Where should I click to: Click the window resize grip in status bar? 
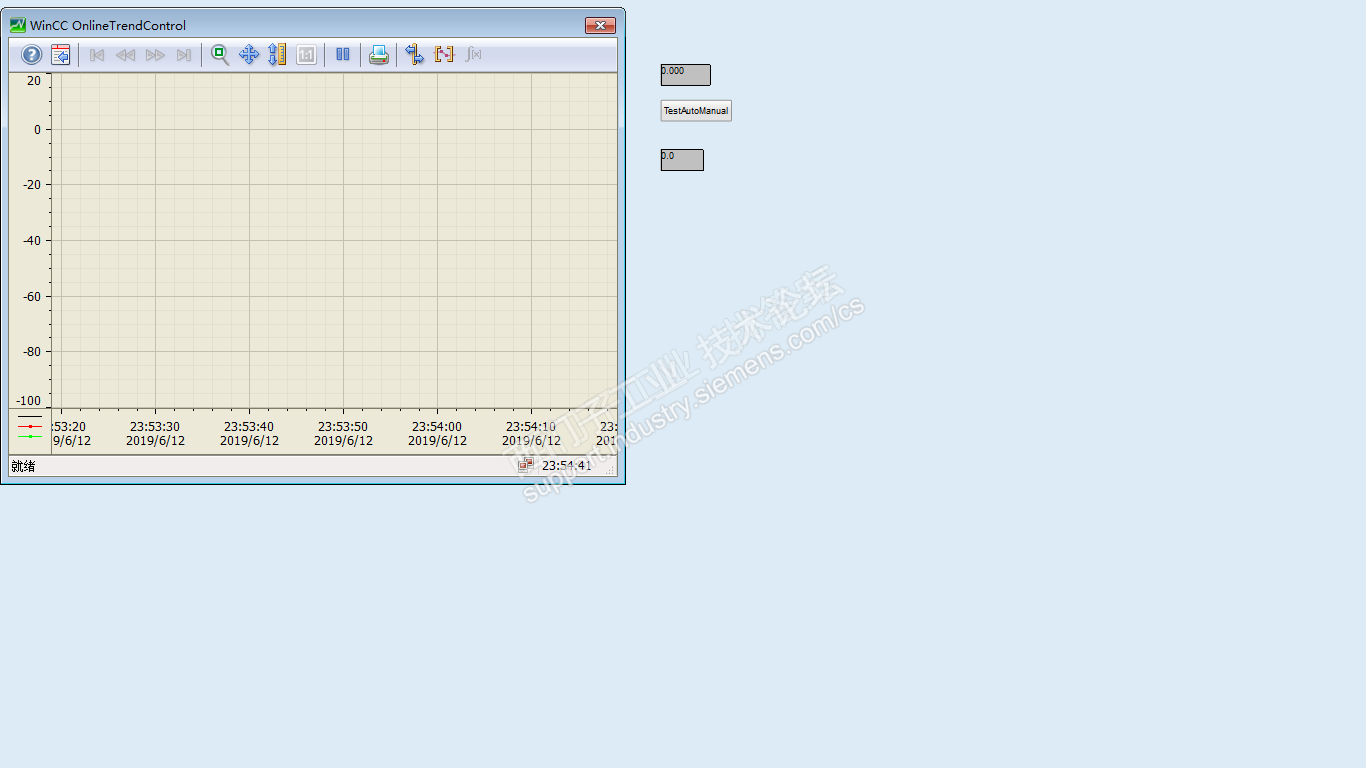[x=610, y=470]
